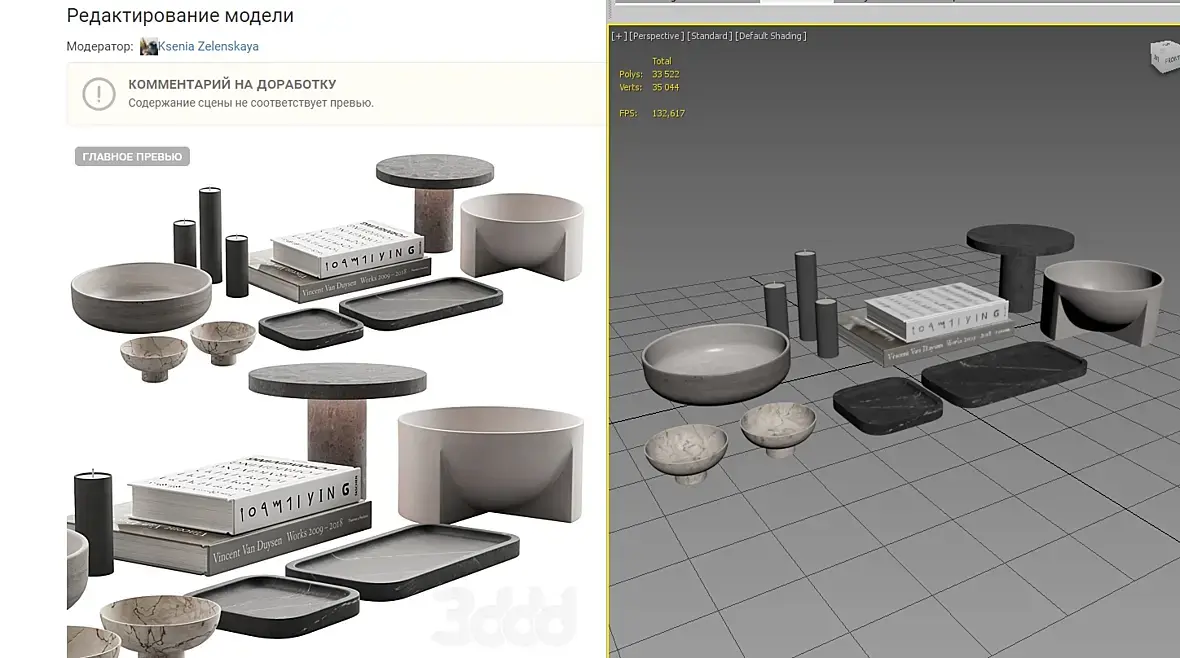Click the Polys value 33 522
Image resolution: width=1180 pixels, height=658 pixels.
click(665, 75)
